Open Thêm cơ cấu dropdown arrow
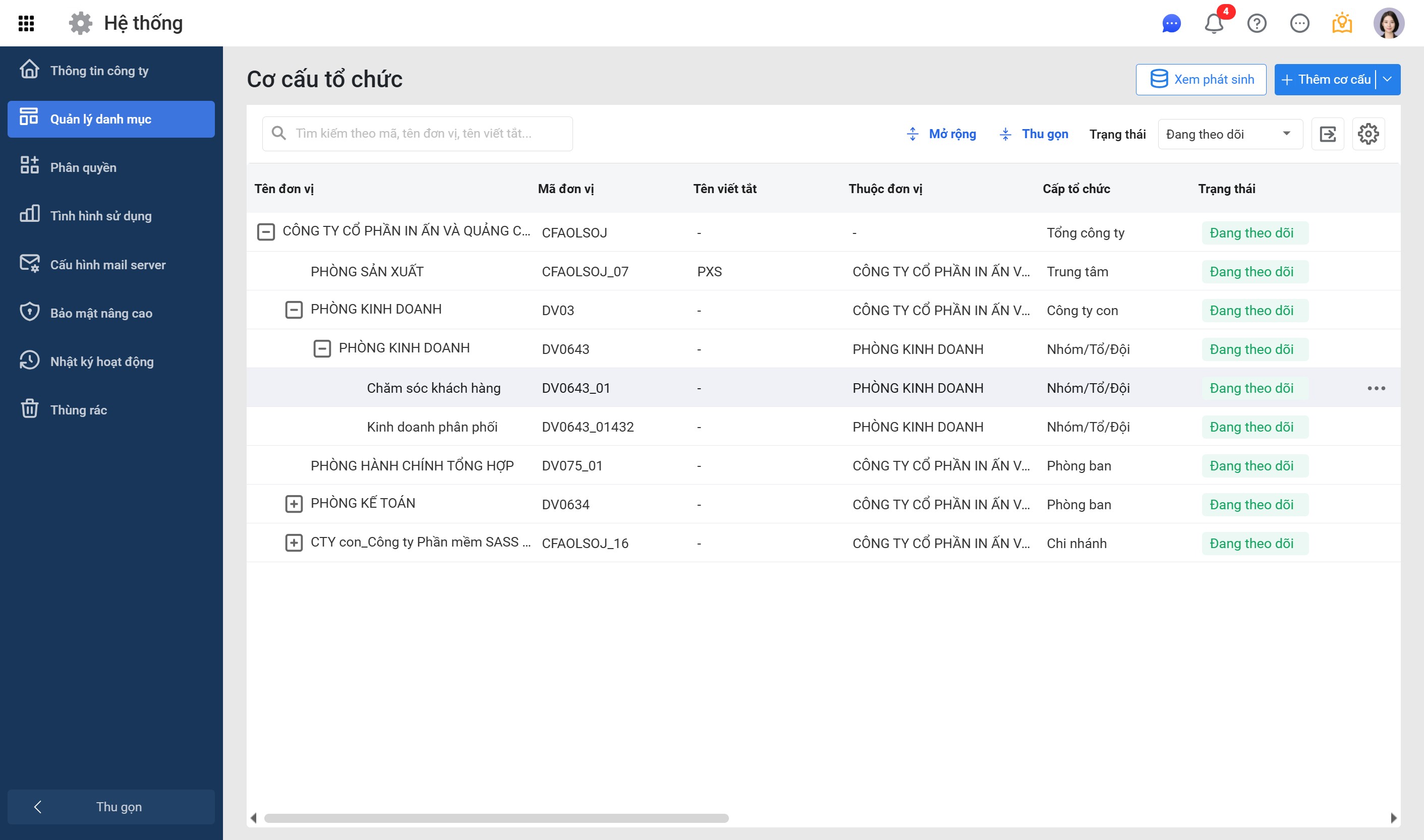Viewport: 1424px width, 840px height. 1388,79
